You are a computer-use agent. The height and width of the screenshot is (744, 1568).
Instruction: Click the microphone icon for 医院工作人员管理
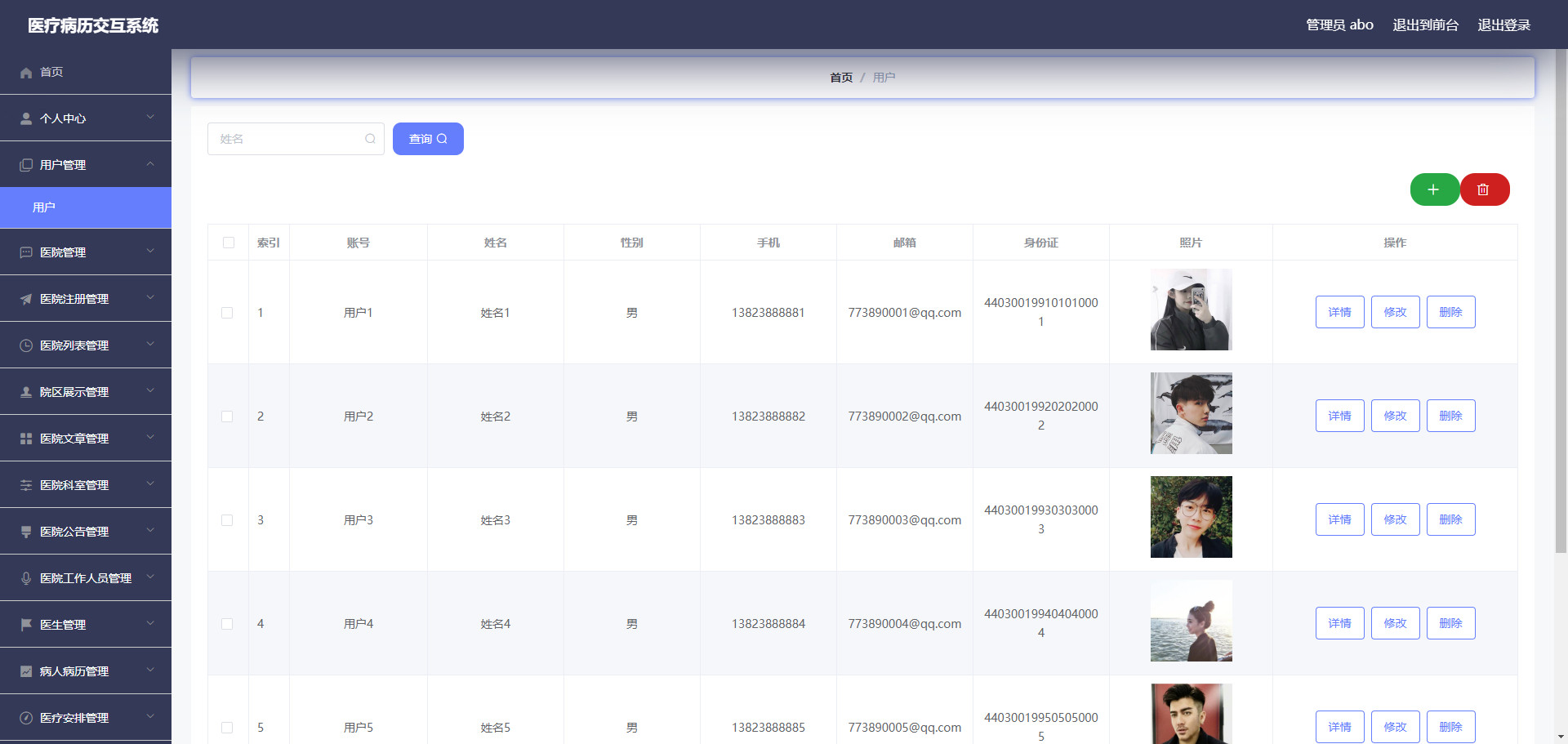pos(26,579)
